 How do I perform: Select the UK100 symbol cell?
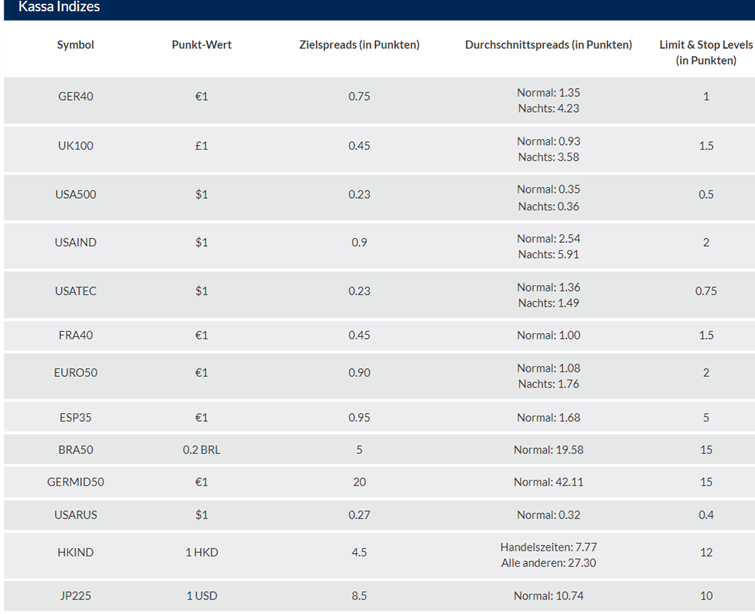(76, 145)
